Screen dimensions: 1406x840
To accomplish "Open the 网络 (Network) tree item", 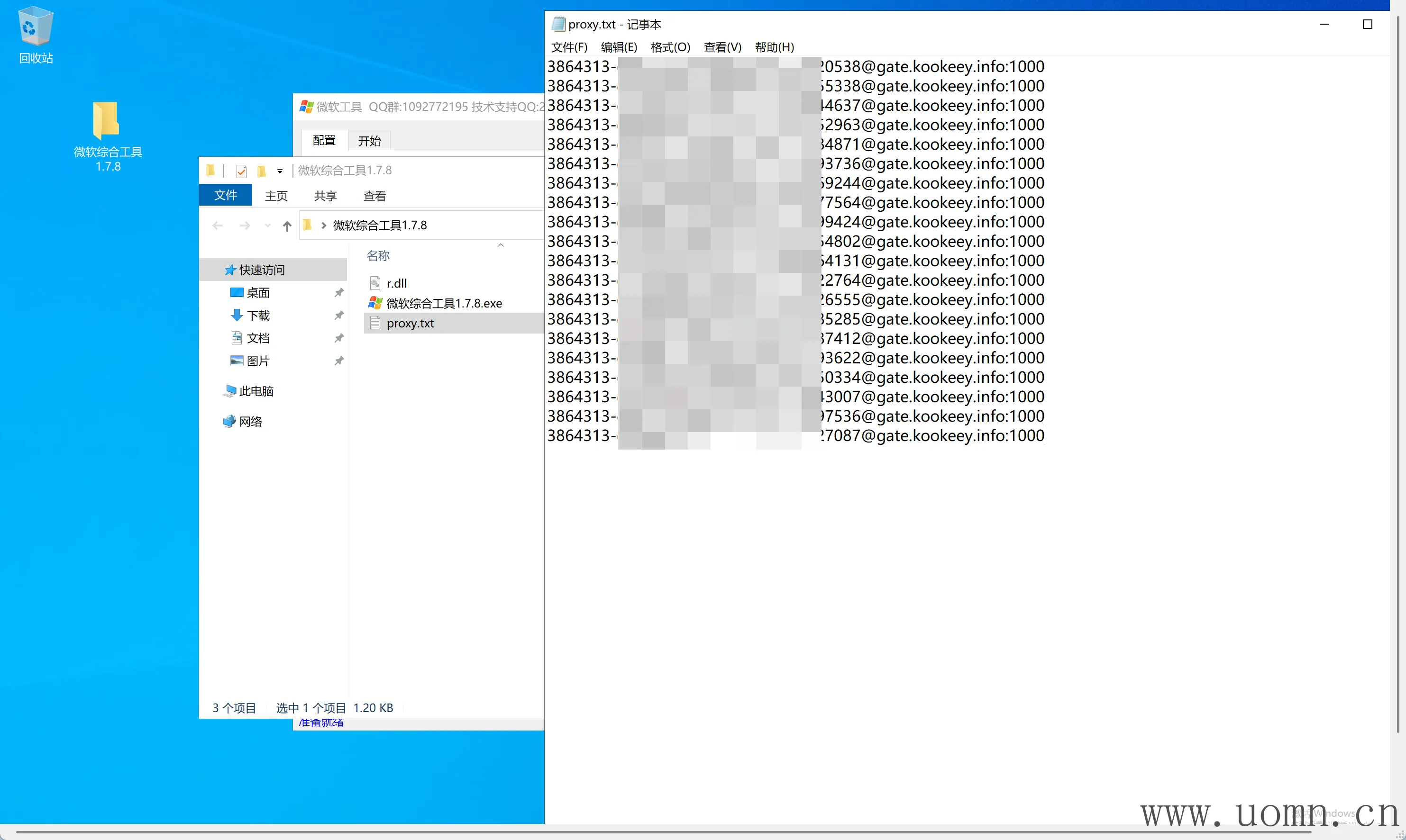I will click(x=250, y=422).
